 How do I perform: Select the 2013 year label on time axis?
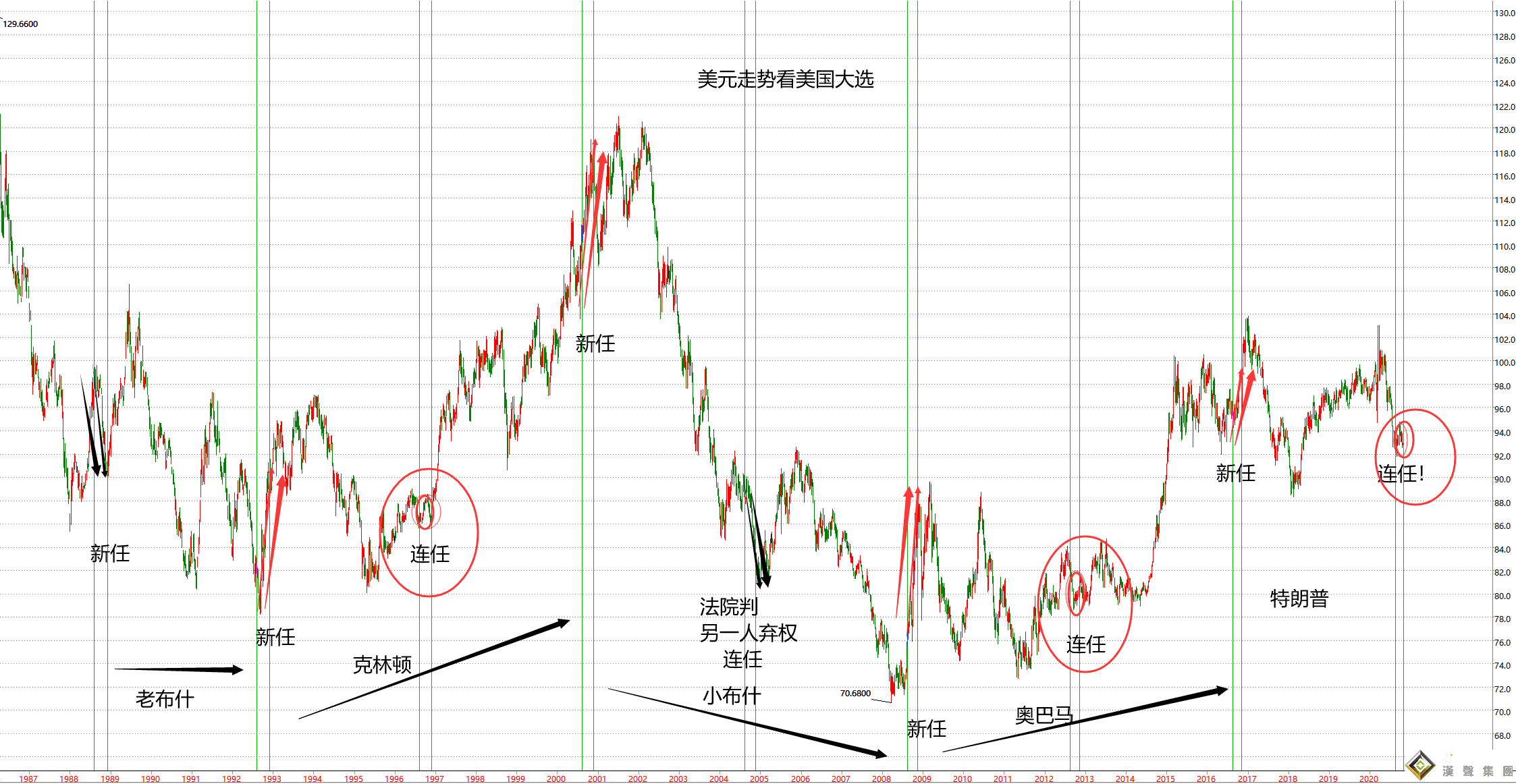(1085, 779)
